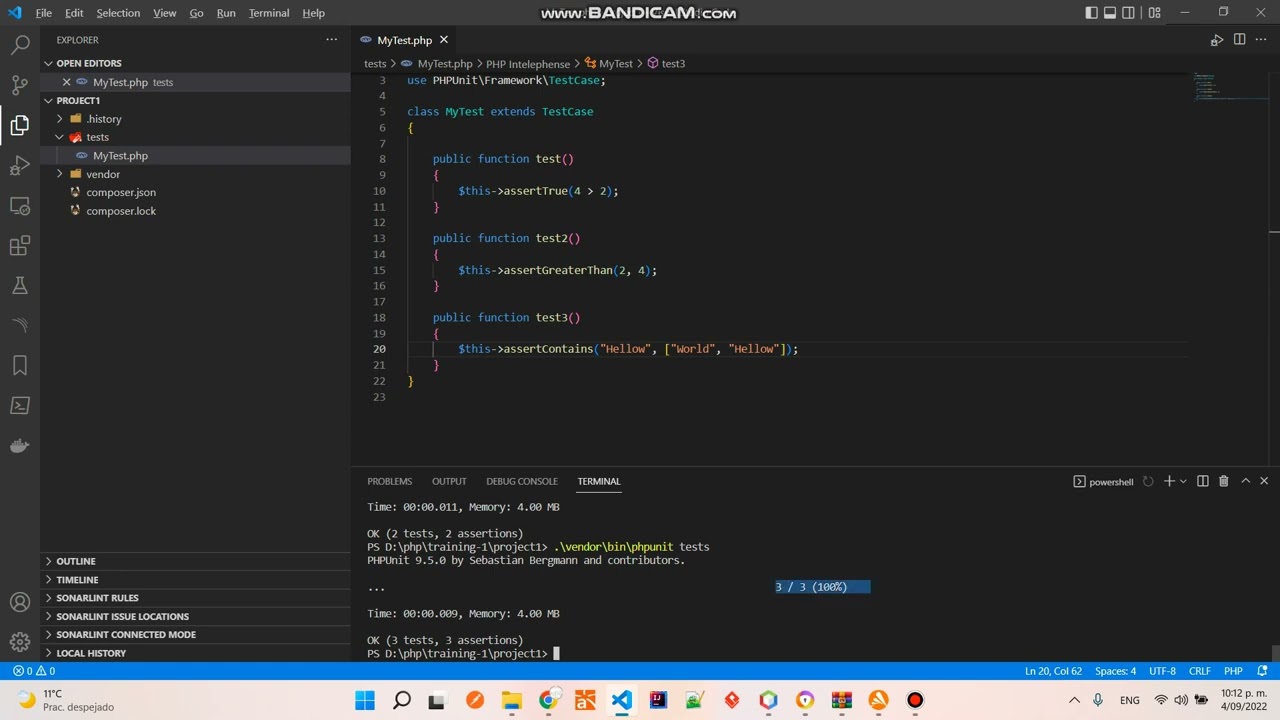Open the Windows Start menu
The width and height of the screenshot is (1280, 720).
click(x=365, y=700)
